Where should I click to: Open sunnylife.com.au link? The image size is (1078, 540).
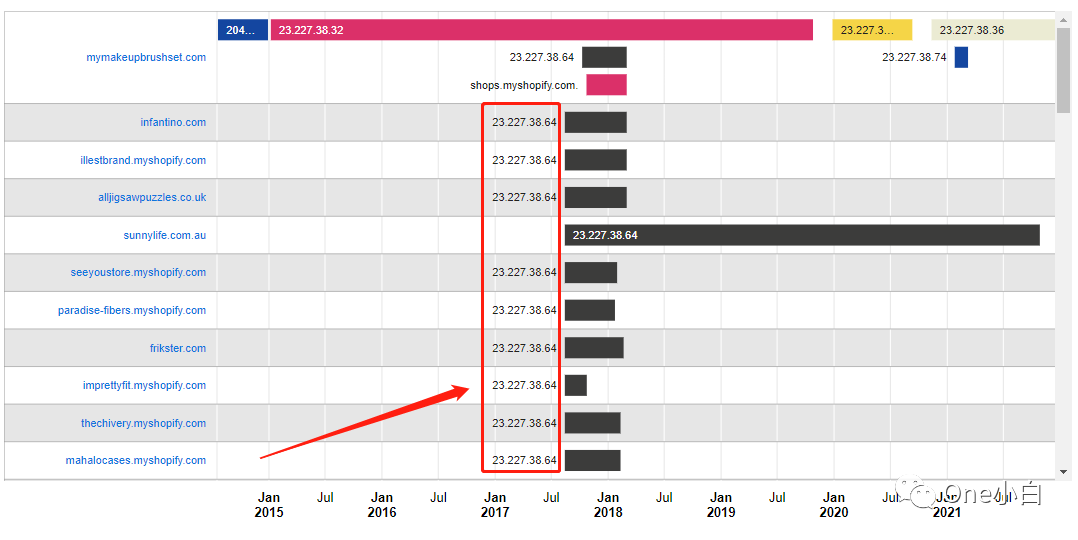point(165,235)
